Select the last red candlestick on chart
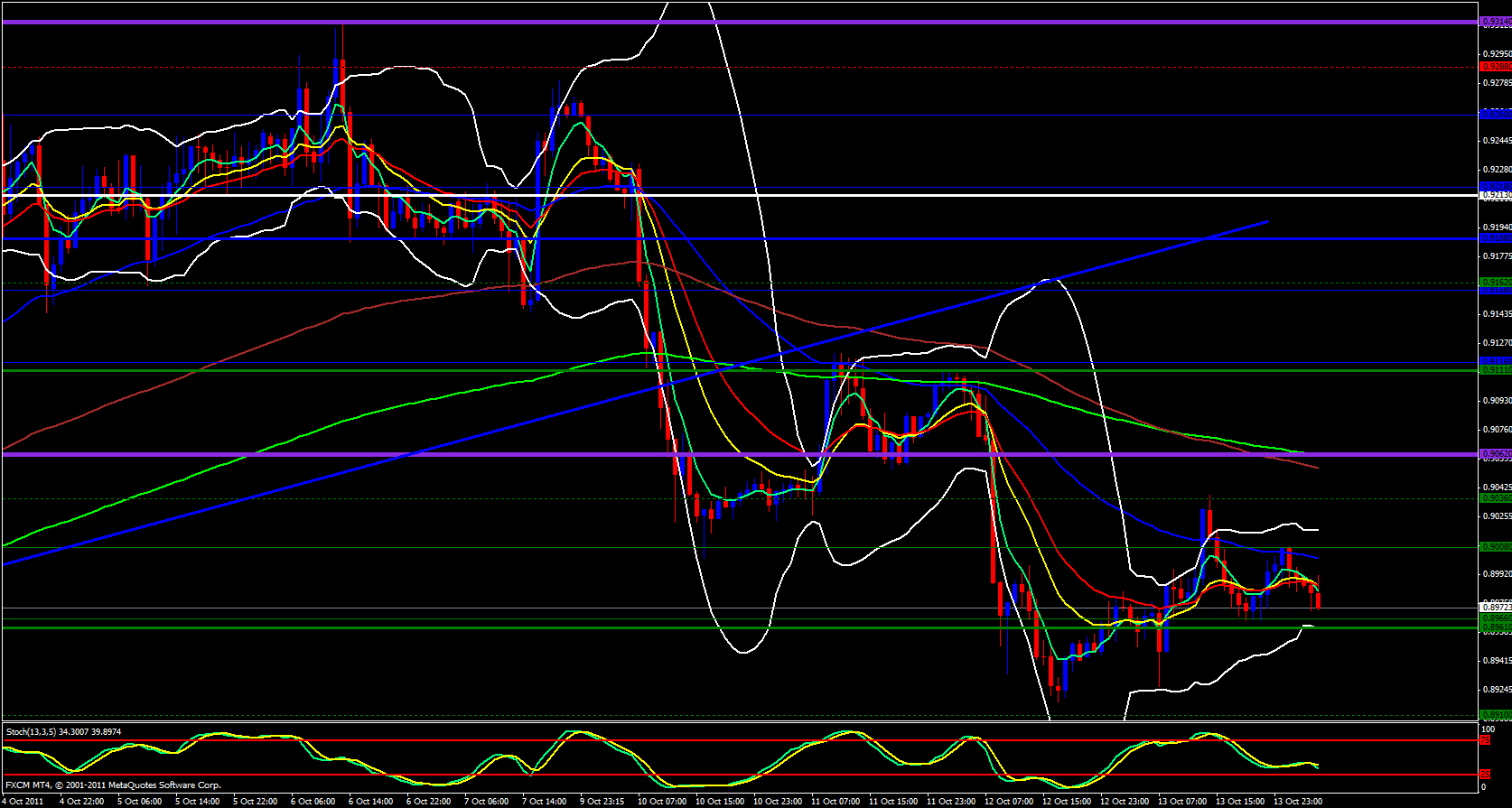This screenshot has height=808, width=1512. point(1318,599)
